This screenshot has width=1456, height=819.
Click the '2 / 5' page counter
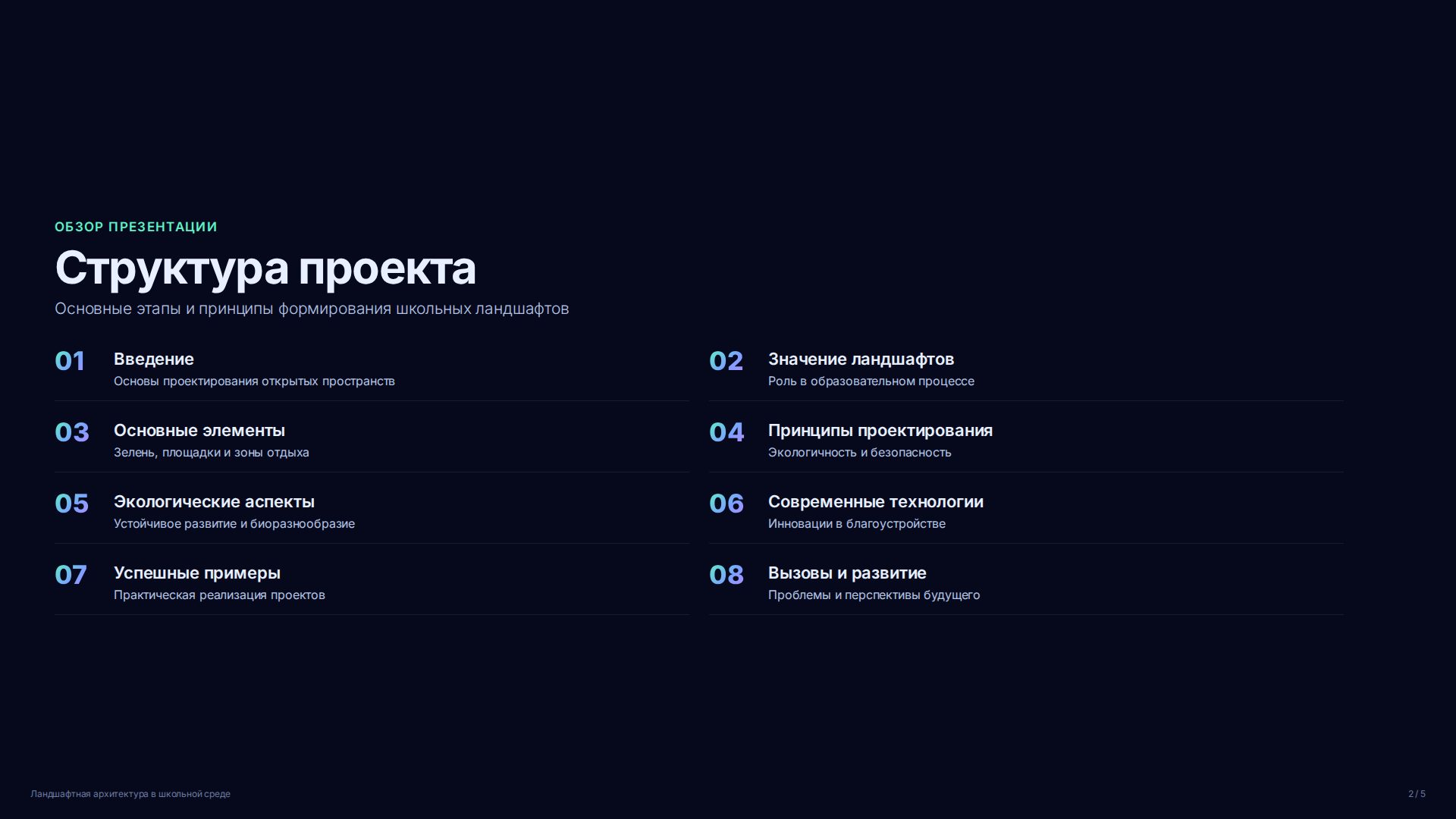(x=1417, y=794)
